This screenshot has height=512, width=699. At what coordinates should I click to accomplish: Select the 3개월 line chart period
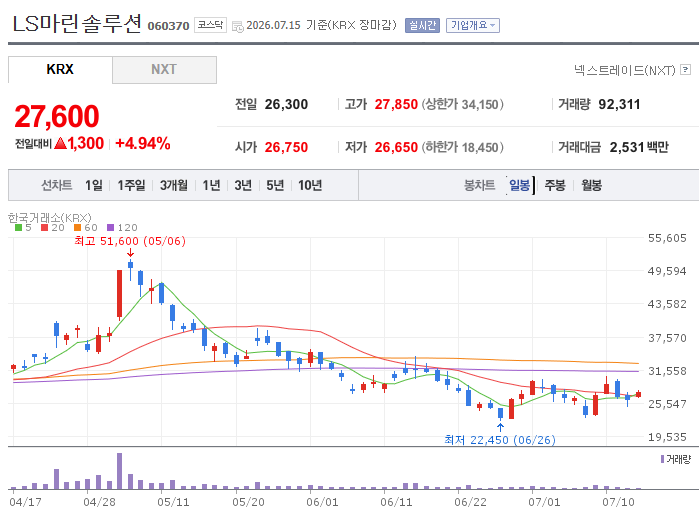(x=173, y=185)
